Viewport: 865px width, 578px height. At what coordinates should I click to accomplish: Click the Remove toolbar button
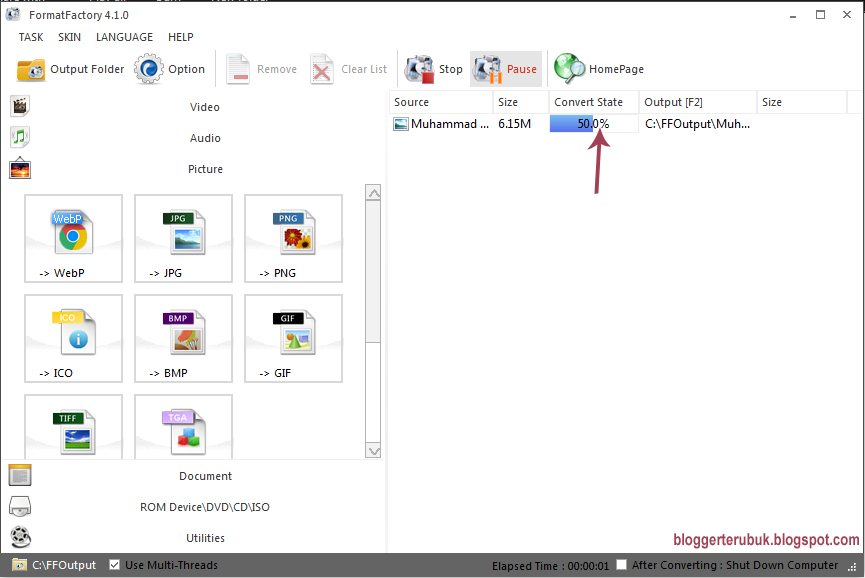pyautogui.click(x=261, y=69)
